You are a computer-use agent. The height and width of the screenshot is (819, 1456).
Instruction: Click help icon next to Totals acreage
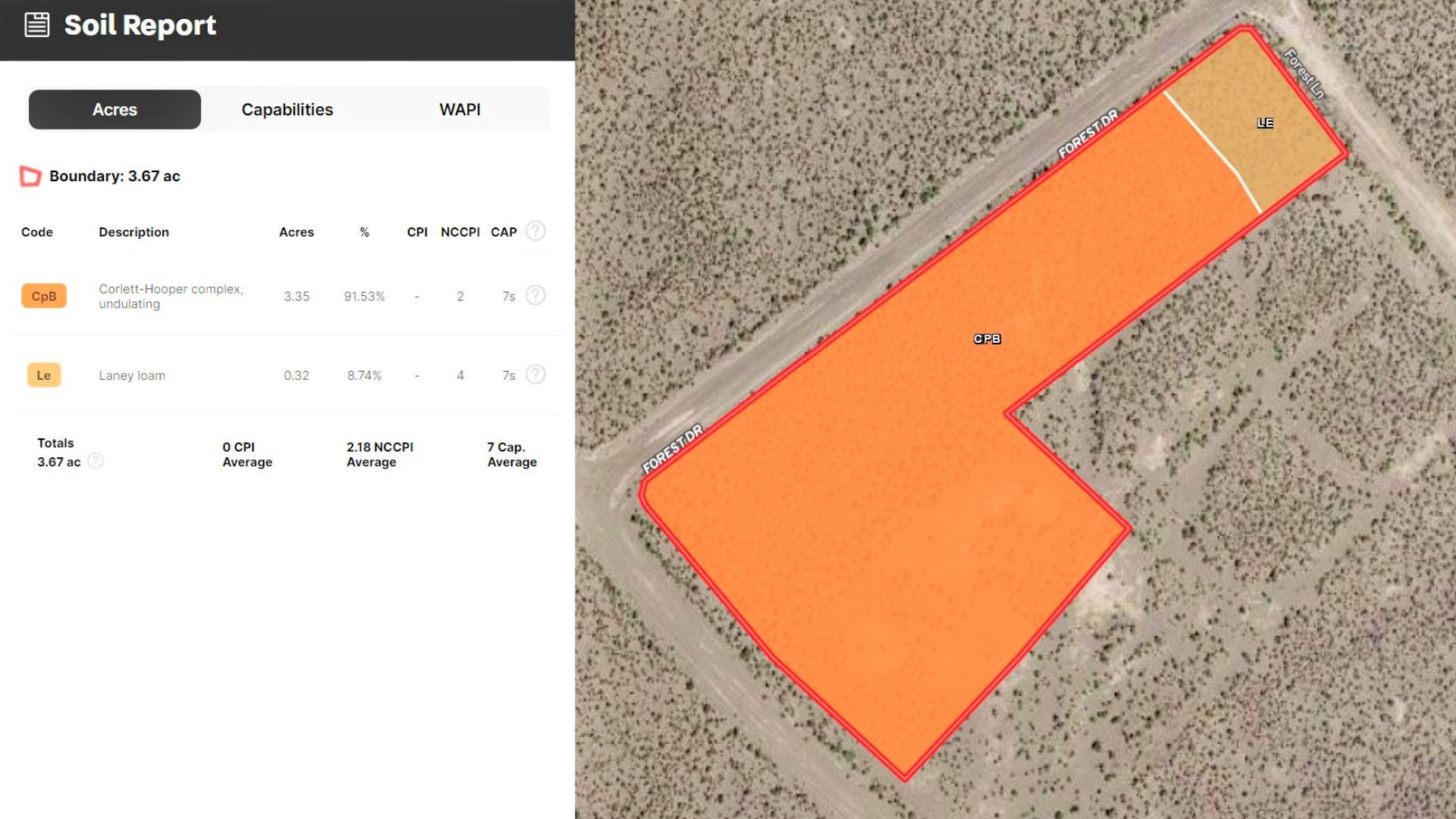coord(96,461)
